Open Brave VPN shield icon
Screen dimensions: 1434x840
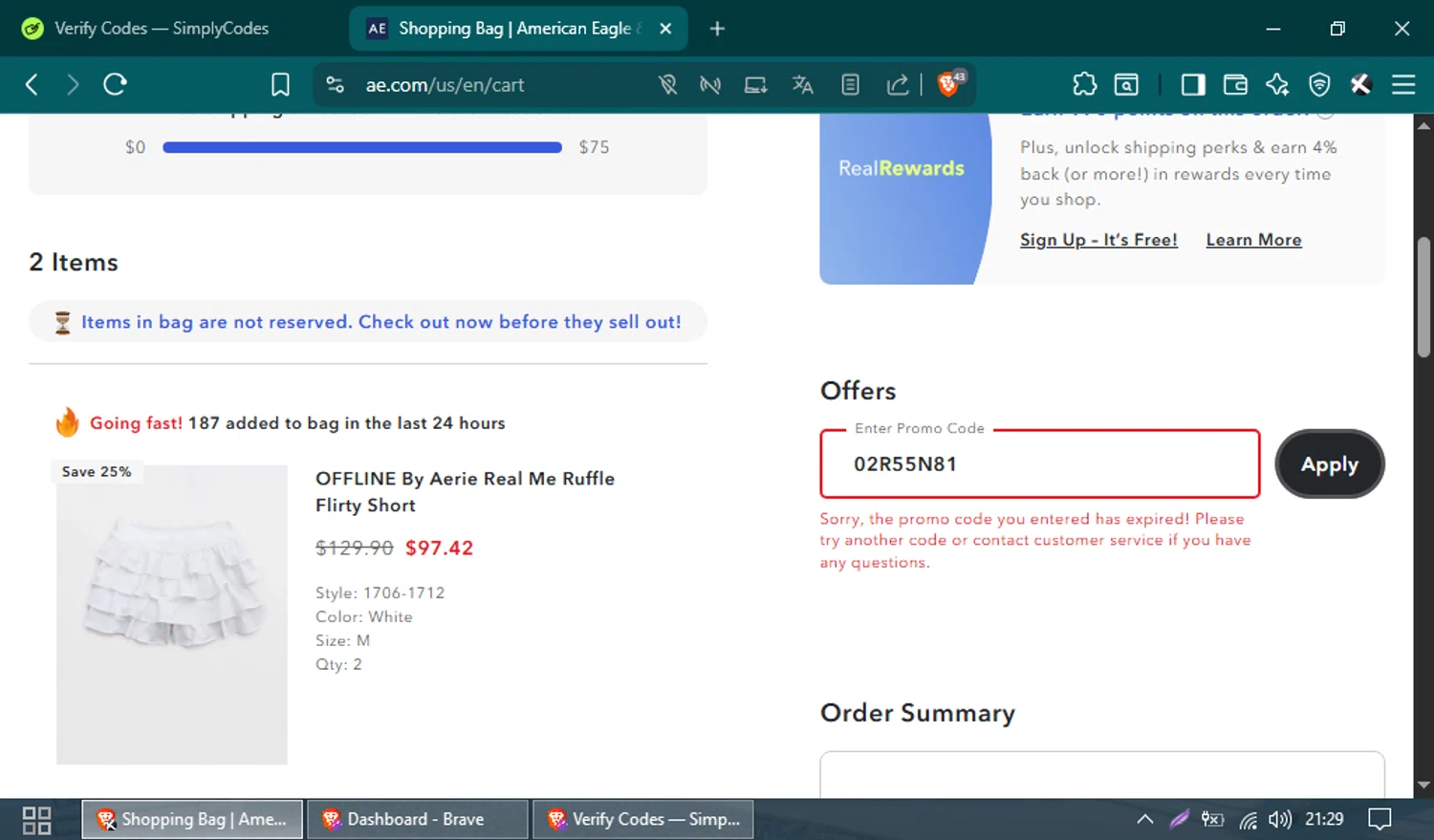(1319, 85)
